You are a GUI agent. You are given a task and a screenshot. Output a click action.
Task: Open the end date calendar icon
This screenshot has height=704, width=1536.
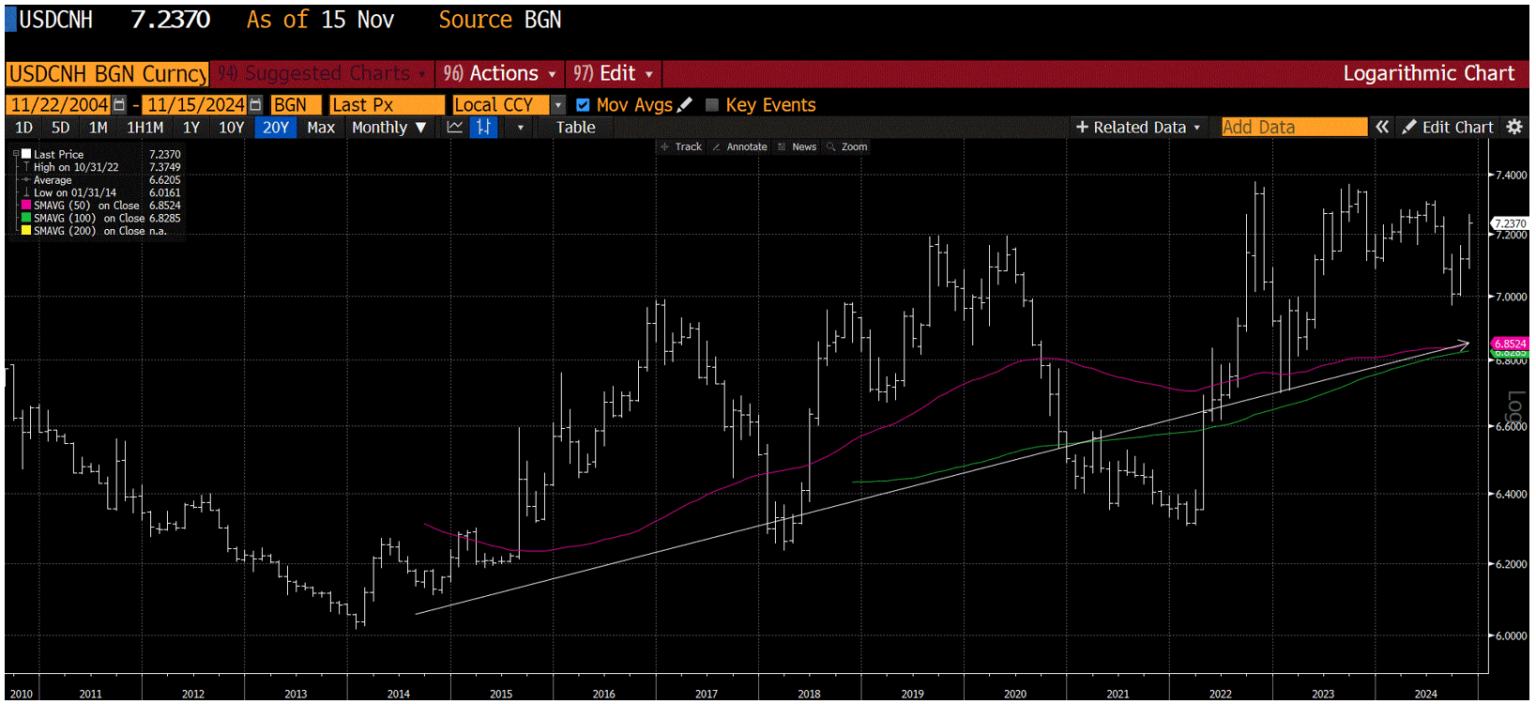coord(256,105)
